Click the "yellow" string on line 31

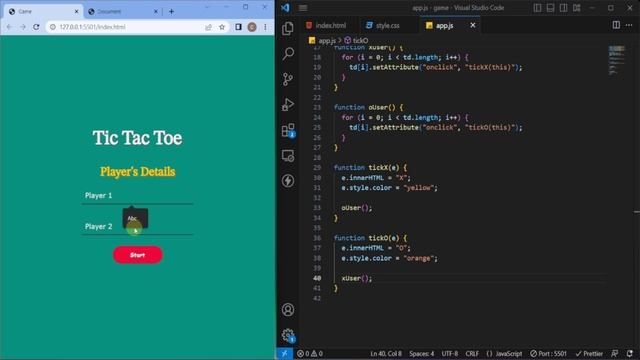418,188
